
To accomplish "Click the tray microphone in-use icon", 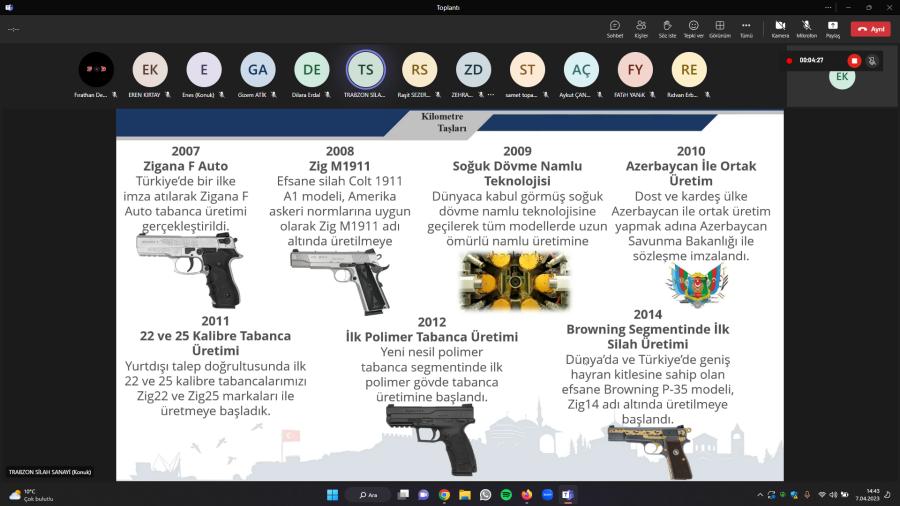I will [807, 495].
